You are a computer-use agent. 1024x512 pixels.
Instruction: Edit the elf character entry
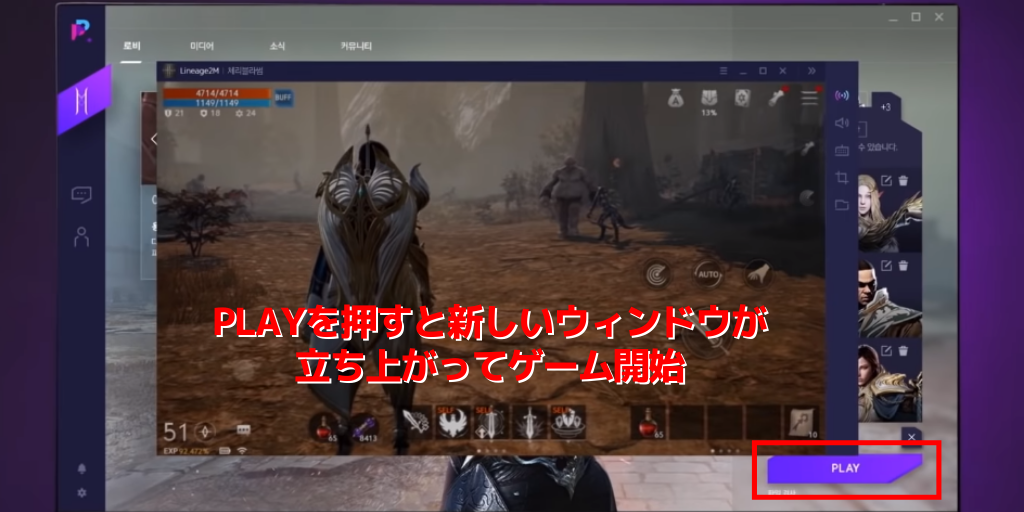point(886,180)
